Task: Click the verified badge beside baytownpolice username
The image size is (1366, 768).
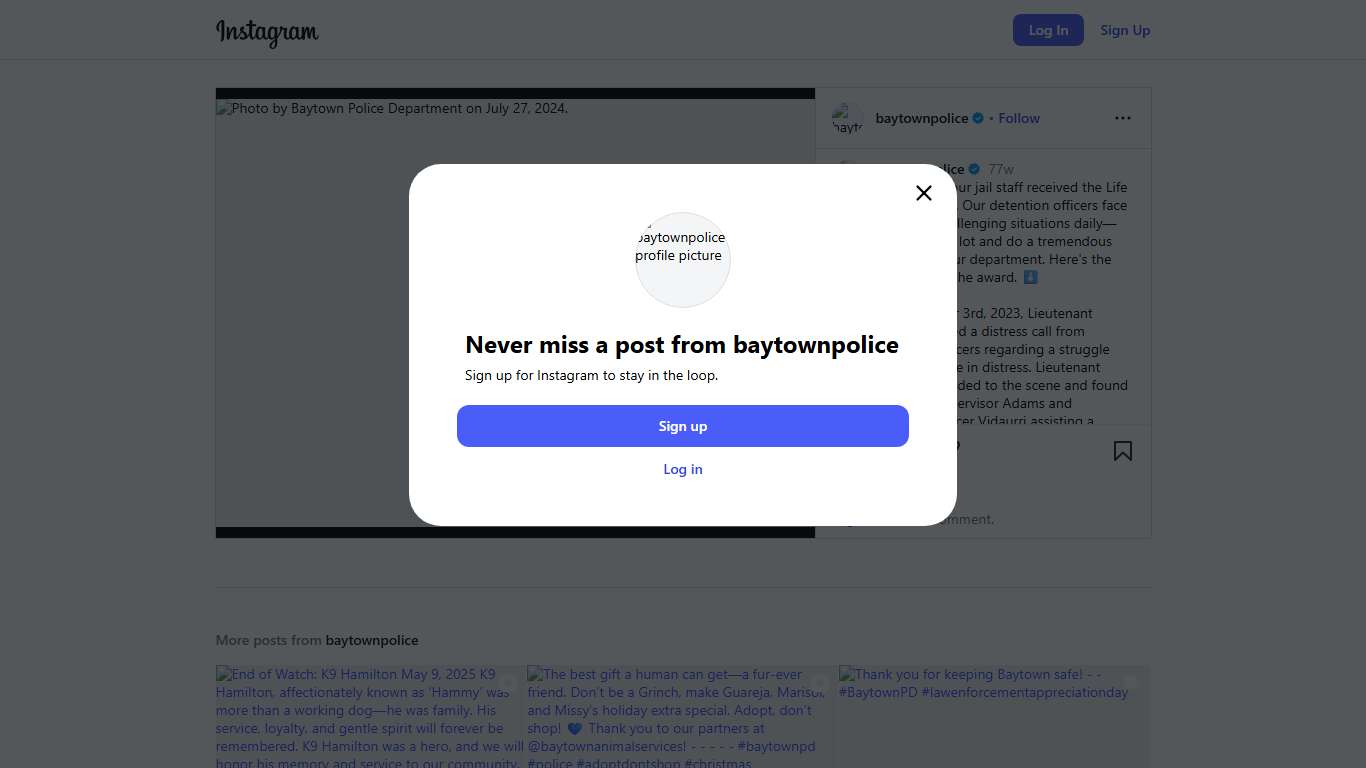Action: coord(978,118)
